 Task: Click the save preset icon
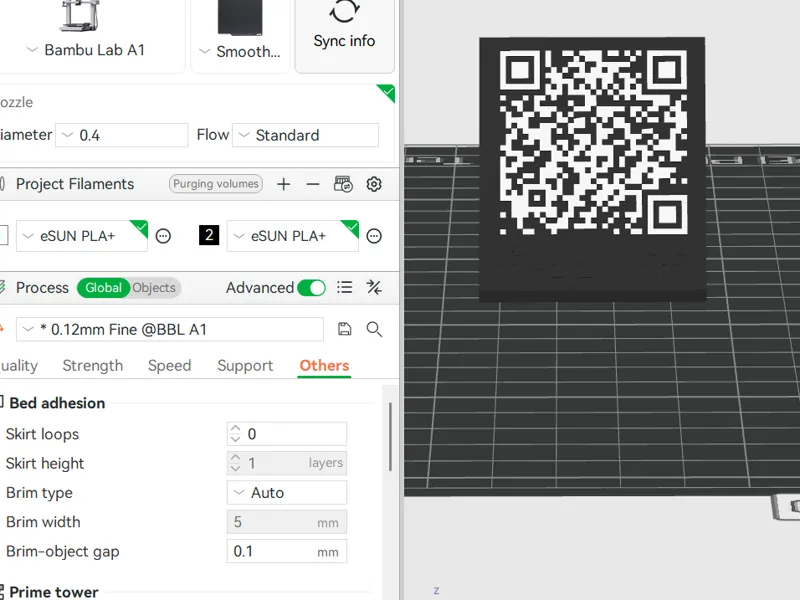point(345,329)
